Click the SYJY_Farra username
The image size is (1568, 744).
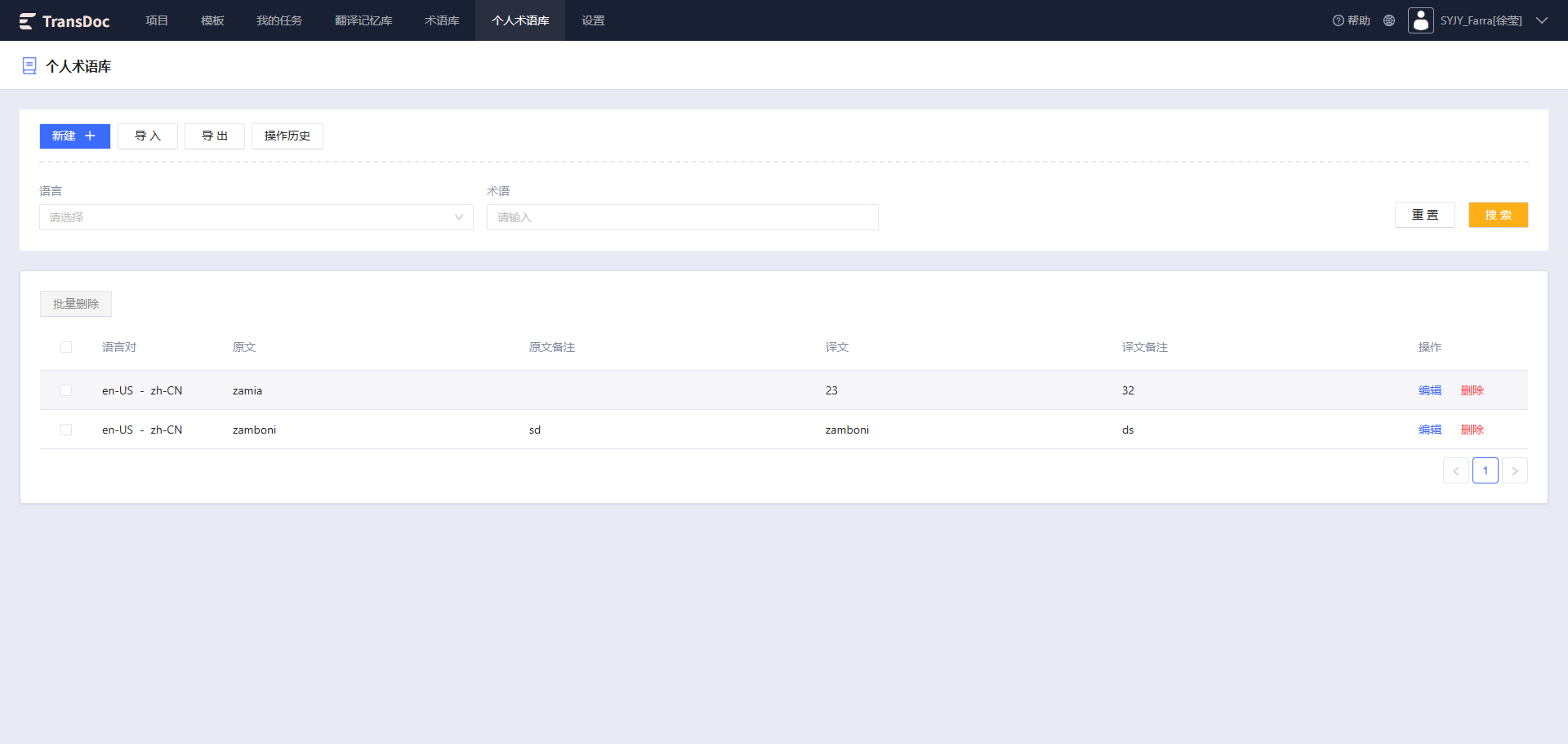(1481, 20)
